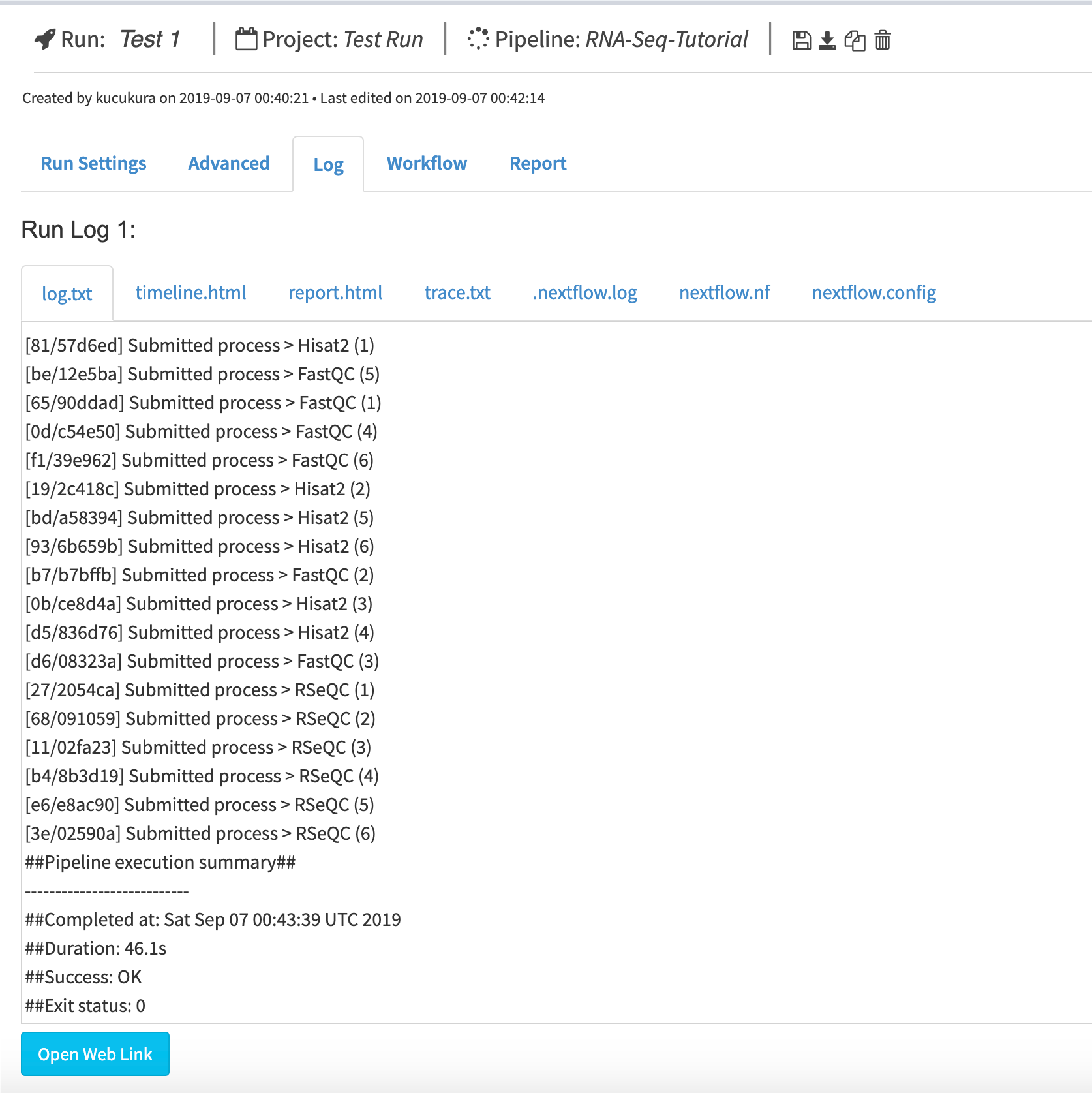Open the trace.txt file tab
This screenshot has width=1092, height=1093.
pyautogui.click(x=457, y=292)
